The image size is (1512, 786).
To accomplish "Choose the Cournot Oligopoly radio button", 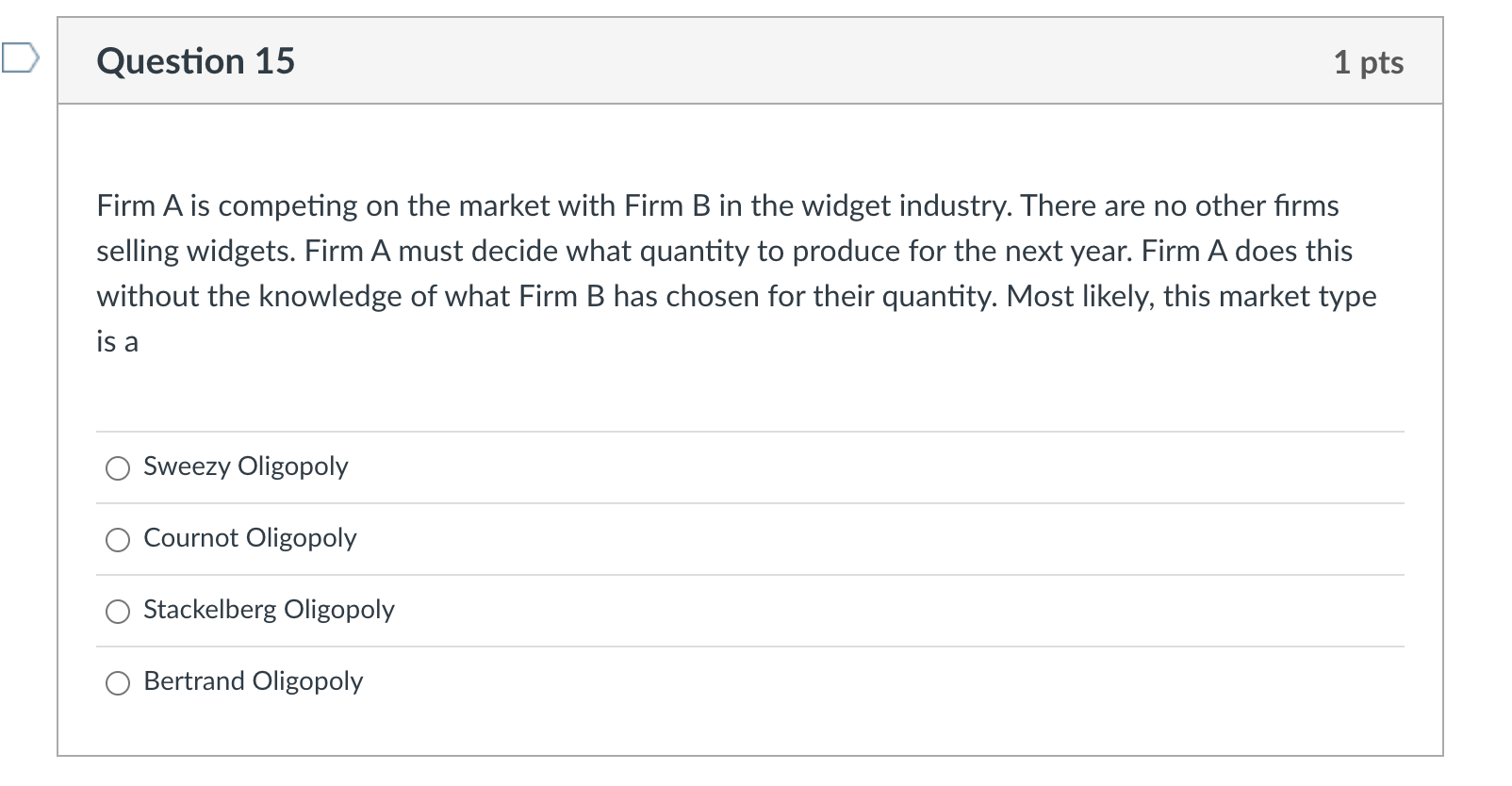I will pos(118,540).
